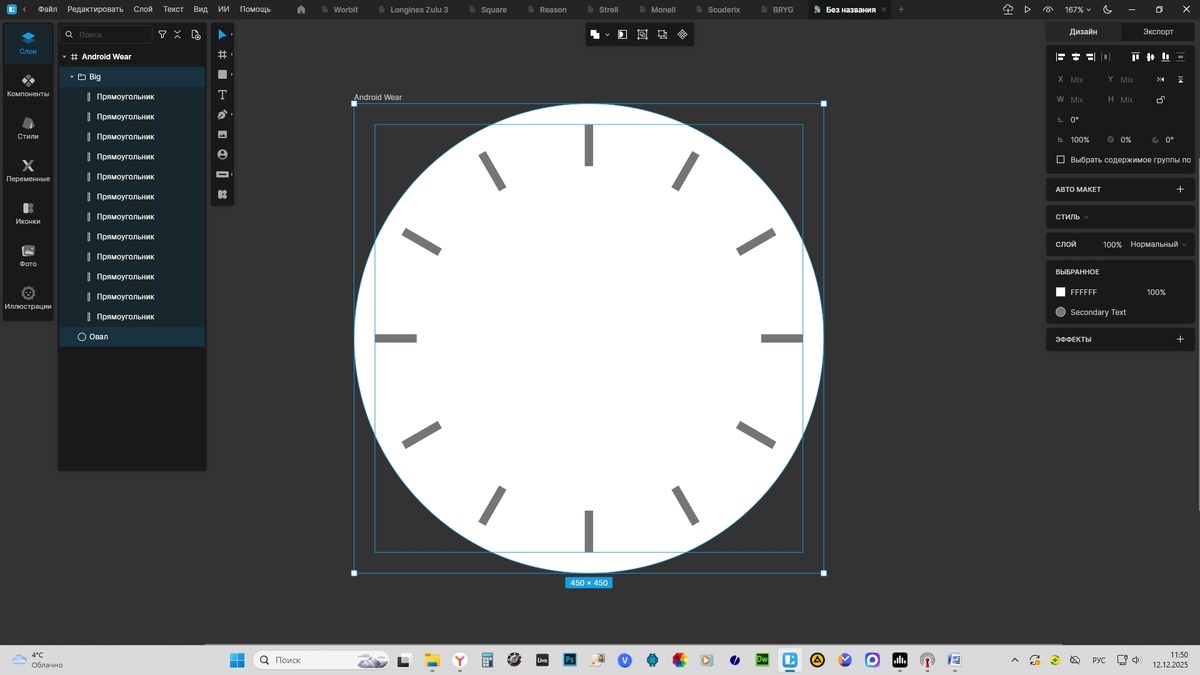Select the Move arrow tool
This screenshot has height=675, width=1200.
222,35
